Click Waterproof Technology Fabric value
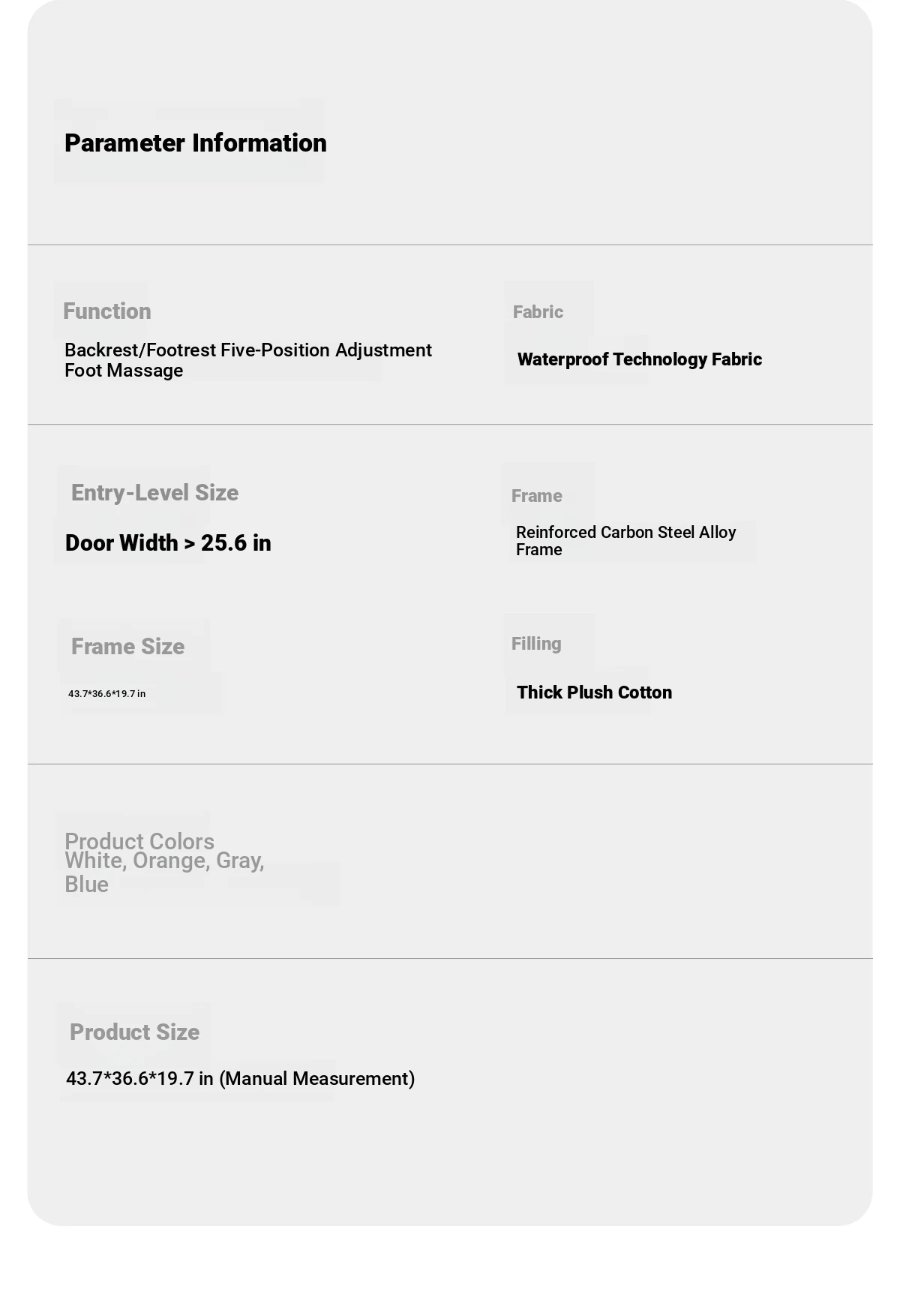Image resolution: width=900 pixels, height=1316 pixels. 639,359
